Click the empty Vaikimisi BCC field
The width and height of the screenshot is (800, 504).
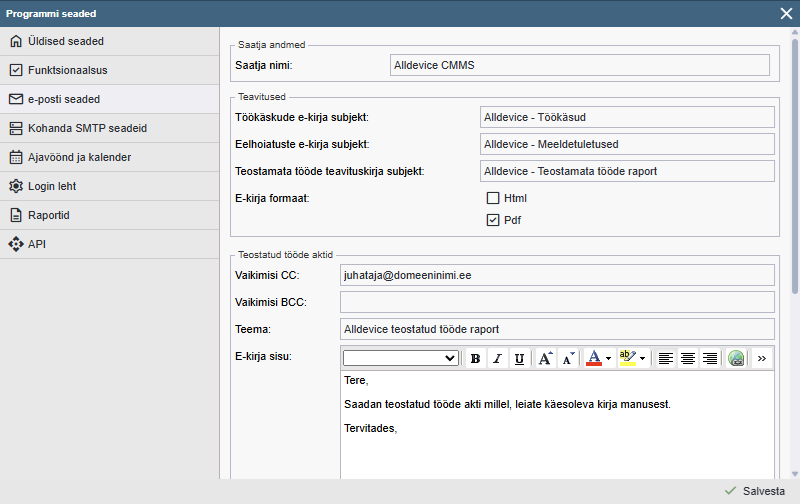pos(557,303)
